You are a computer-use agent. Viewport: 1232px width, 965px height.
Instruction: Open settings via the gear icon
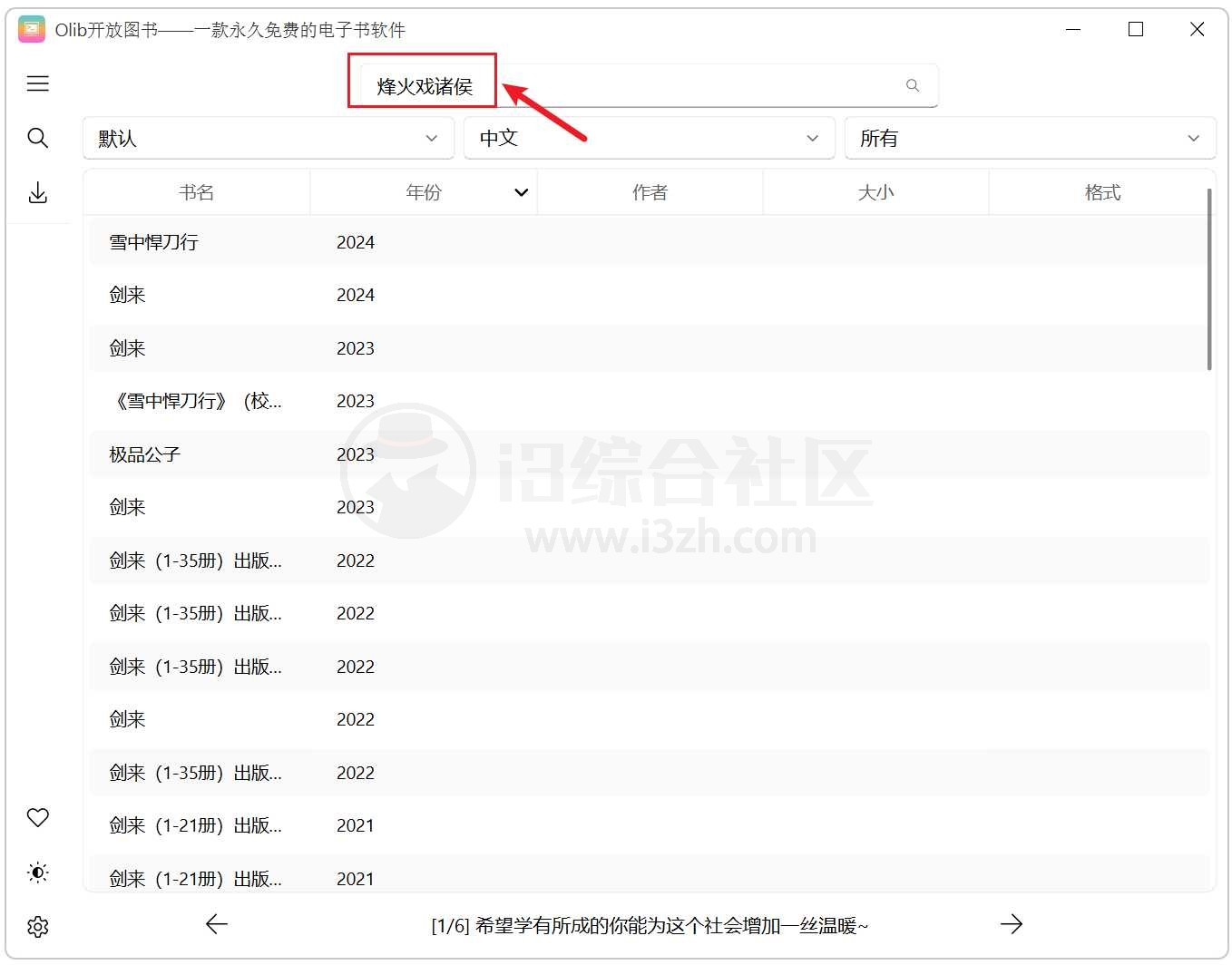[x=38, y=927]
